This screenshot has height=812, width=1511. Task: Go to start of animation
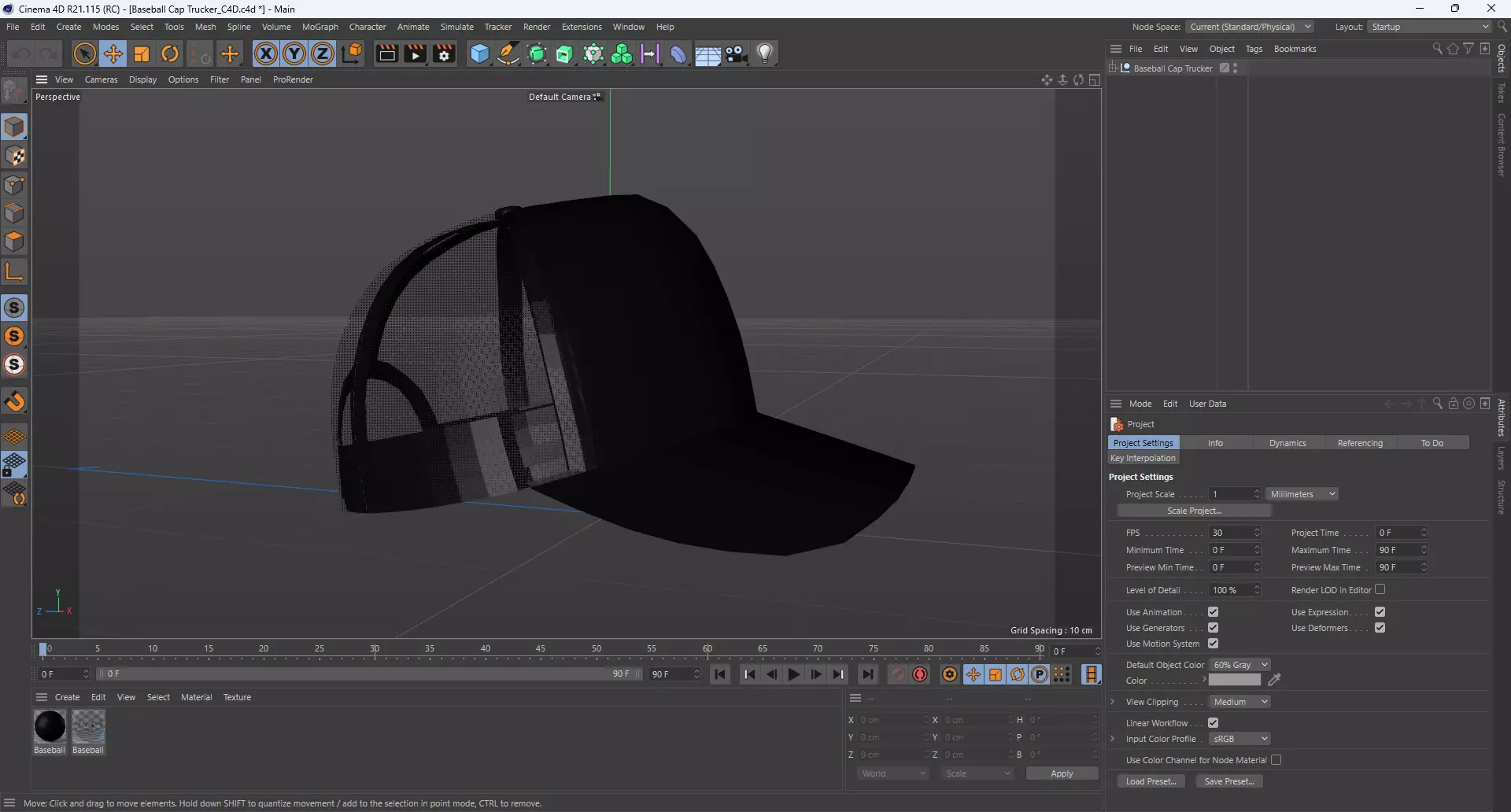720,674
